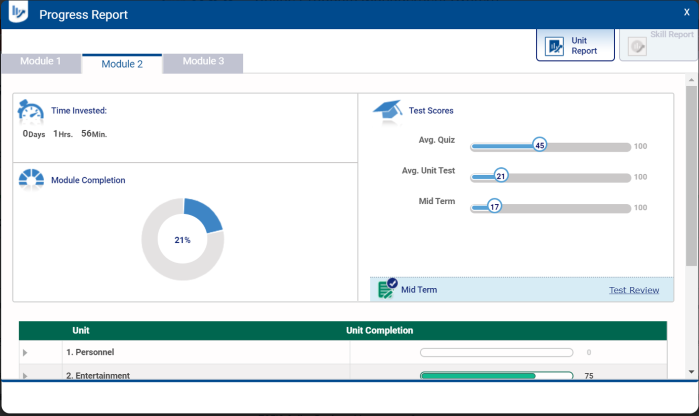Close the Progress Report dialog
The height and width of the screenshot is (416, 699).
tap(686, 12)
